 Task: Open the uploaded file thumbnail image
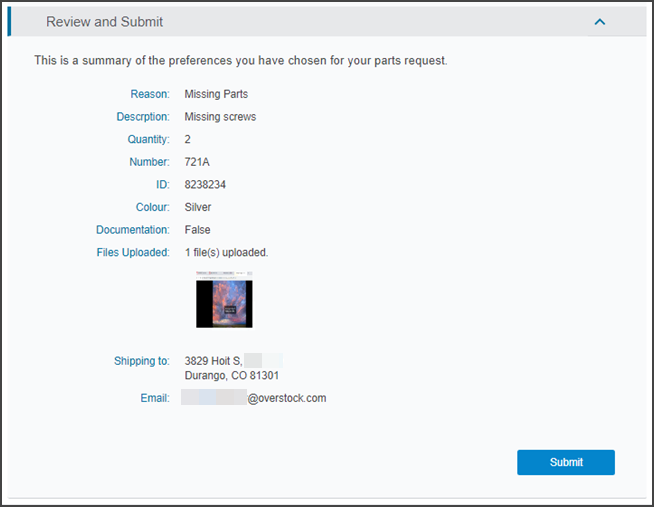pos(224,300)
